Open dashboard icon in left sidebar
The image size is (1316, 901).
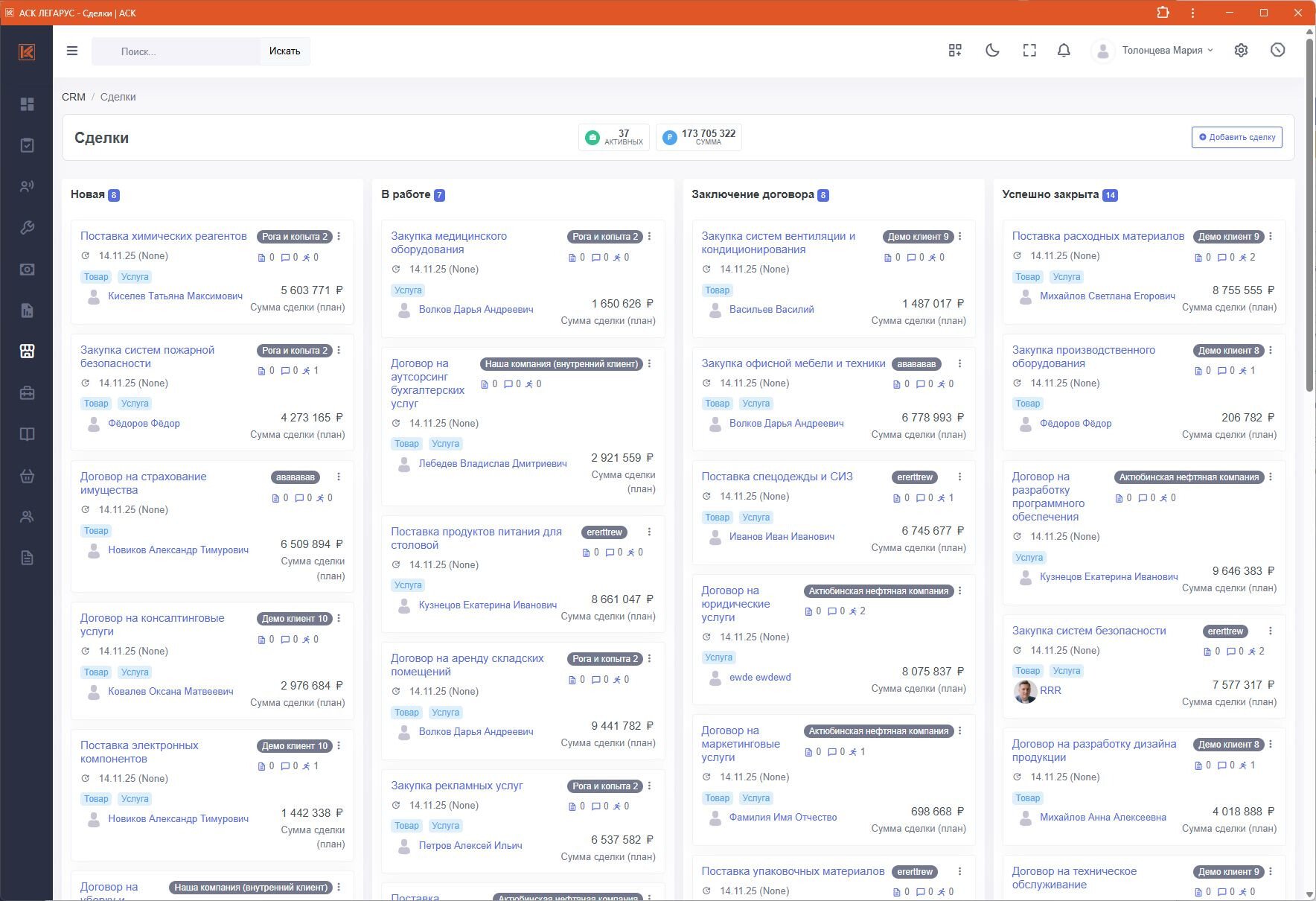click(28, 104)
